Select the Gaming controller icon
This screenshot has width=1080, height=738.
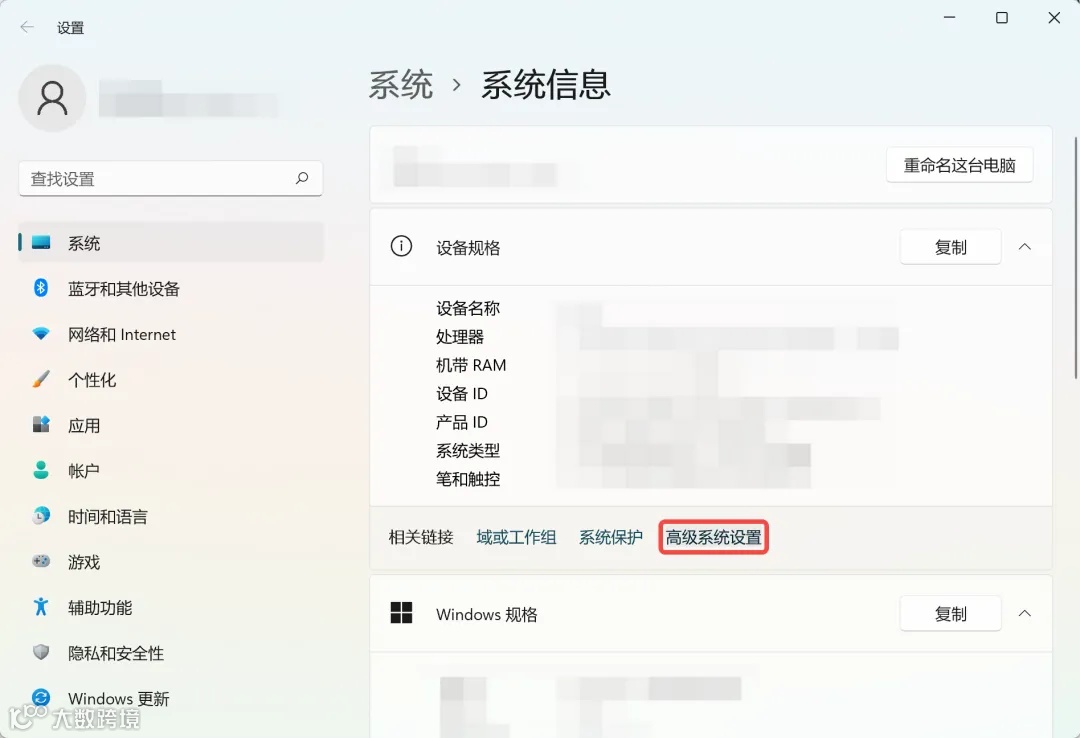pos(41,562)
